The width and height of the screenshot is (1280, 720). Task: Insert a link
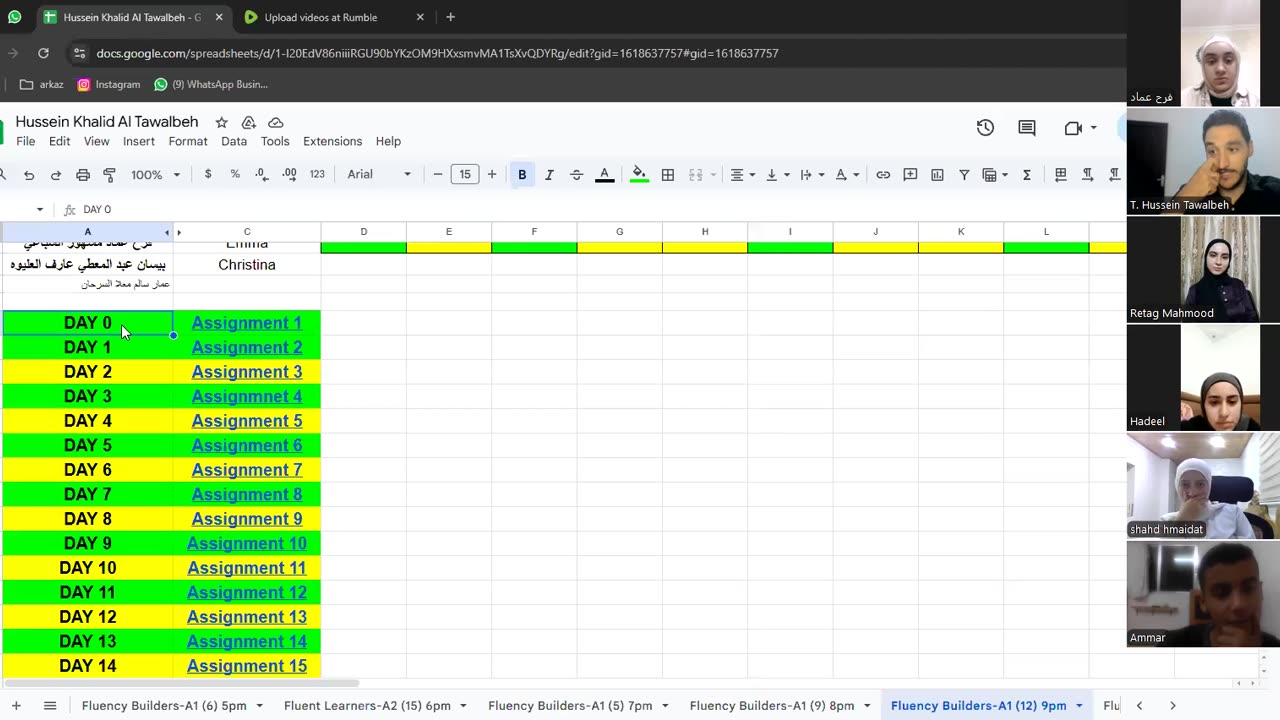coord(883,174)
